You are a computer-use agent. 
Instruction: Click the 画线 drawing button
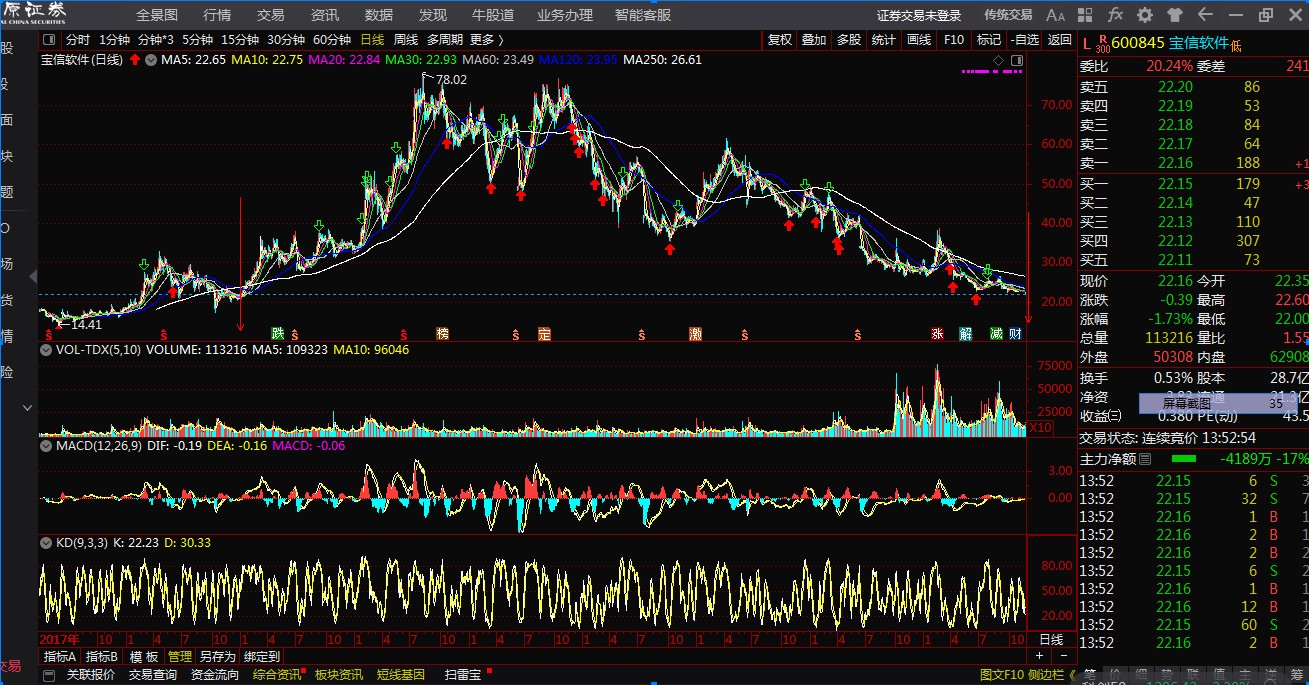[x=918, y=40]
